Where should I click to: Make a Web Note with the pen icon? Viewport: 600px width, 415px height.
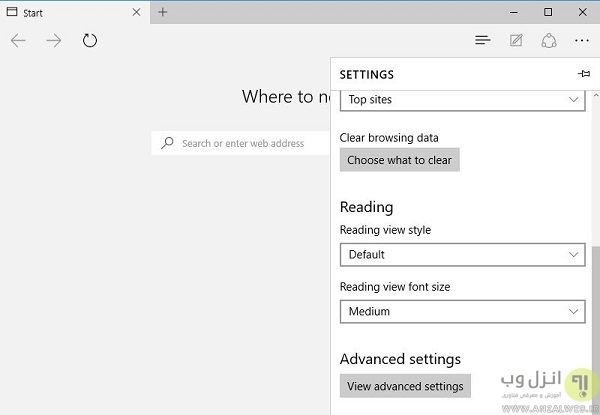tap(516, 41)
